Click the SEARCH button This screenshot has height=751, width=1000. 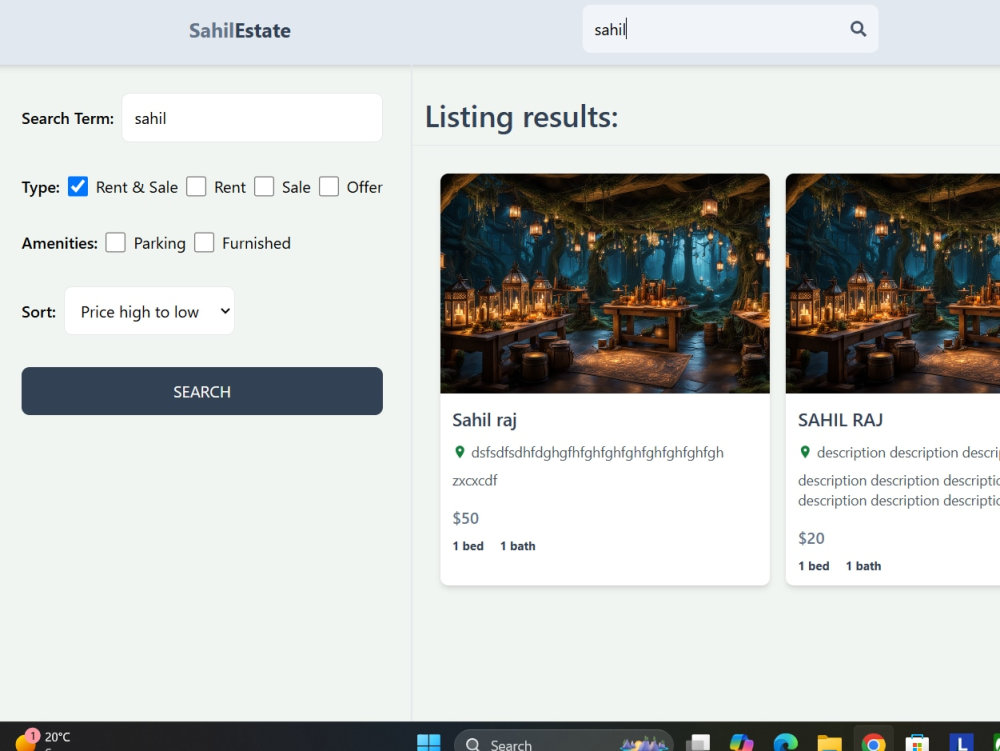tap(202, 391)
